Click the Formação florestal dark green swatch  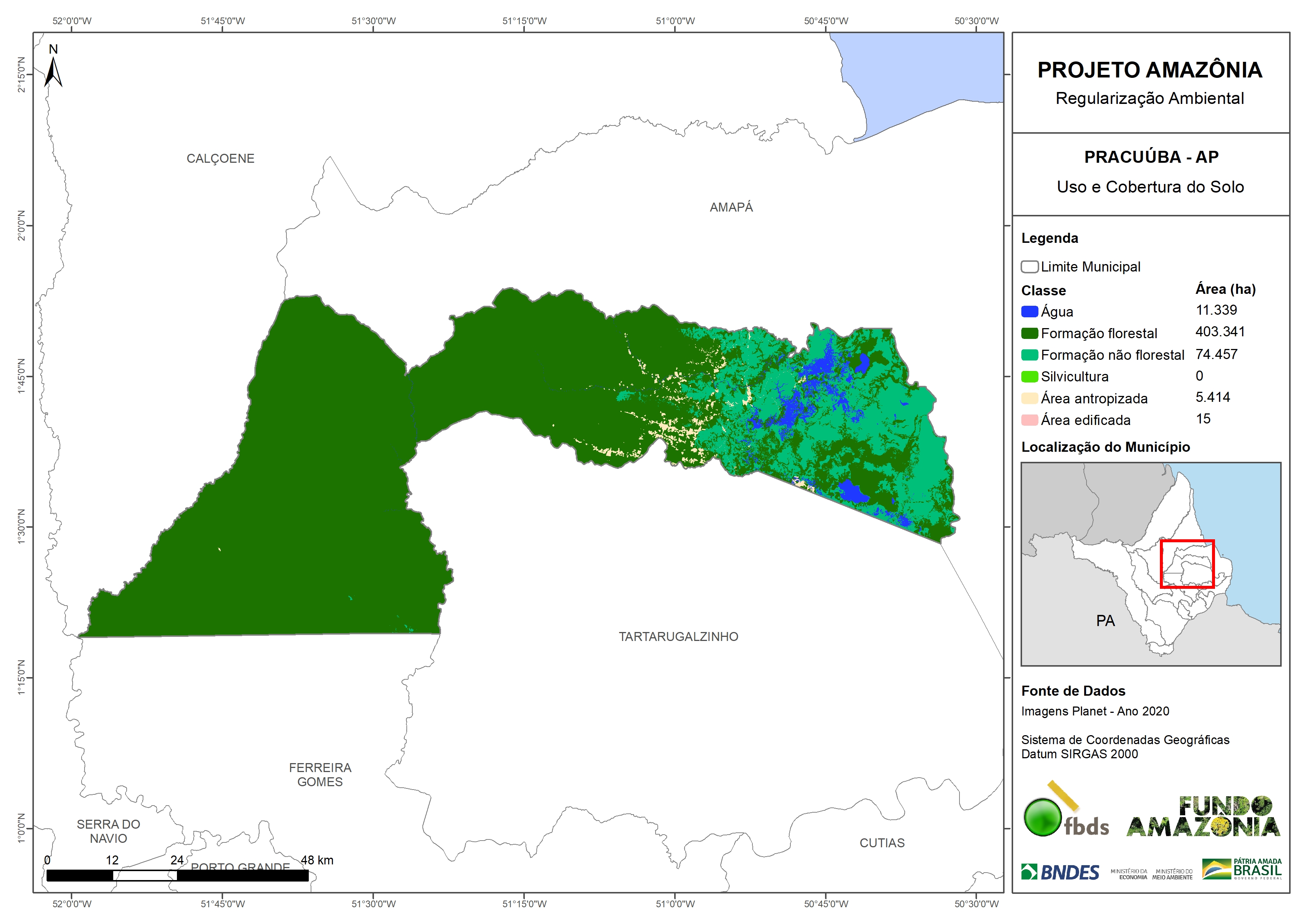1029,334
